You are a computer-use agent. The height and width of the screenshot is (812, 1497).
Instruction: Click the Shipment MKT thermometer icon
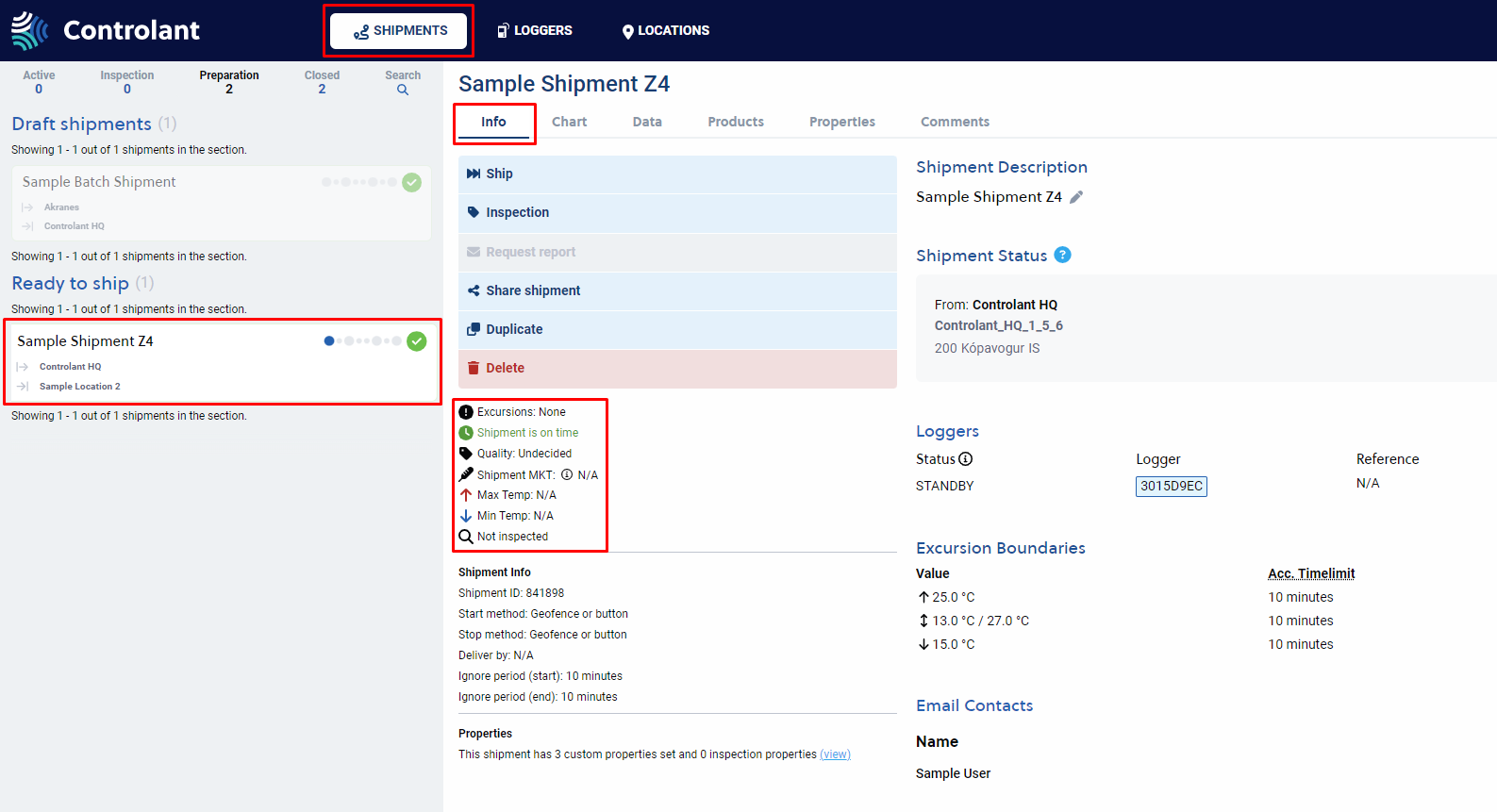(x=466, y=474)
